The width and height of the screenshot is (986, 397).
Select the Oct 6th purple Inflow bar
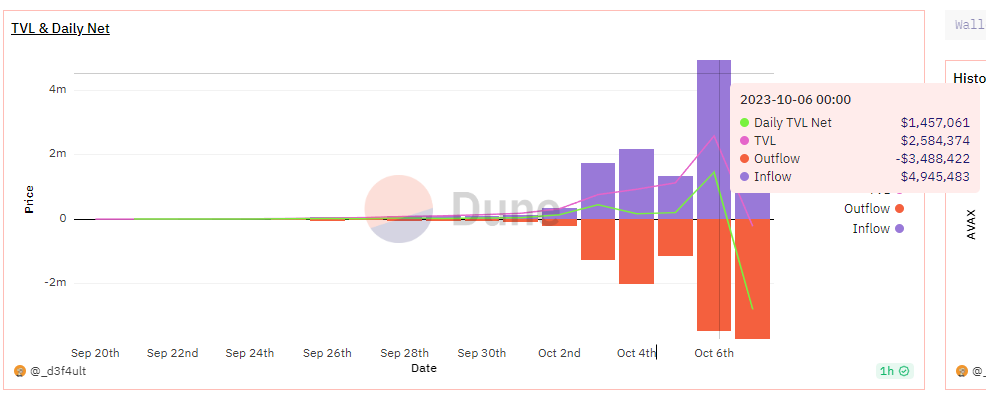point(714,140)
